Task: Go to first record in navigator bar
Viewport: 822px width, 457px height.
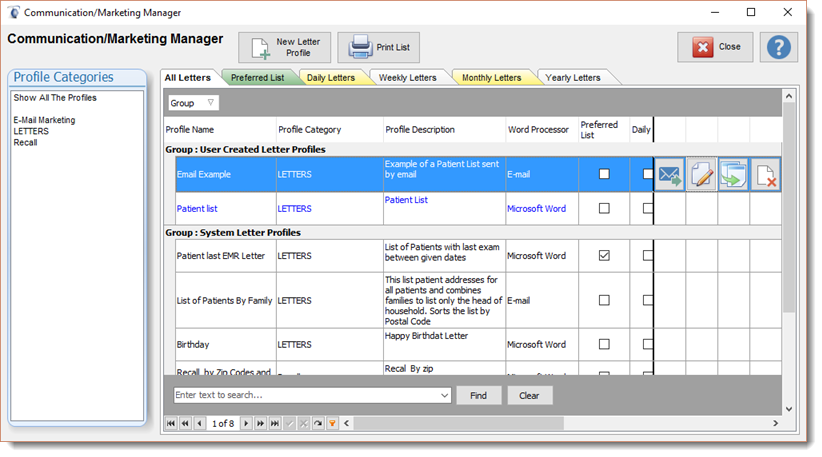Action: click(171, 424)
